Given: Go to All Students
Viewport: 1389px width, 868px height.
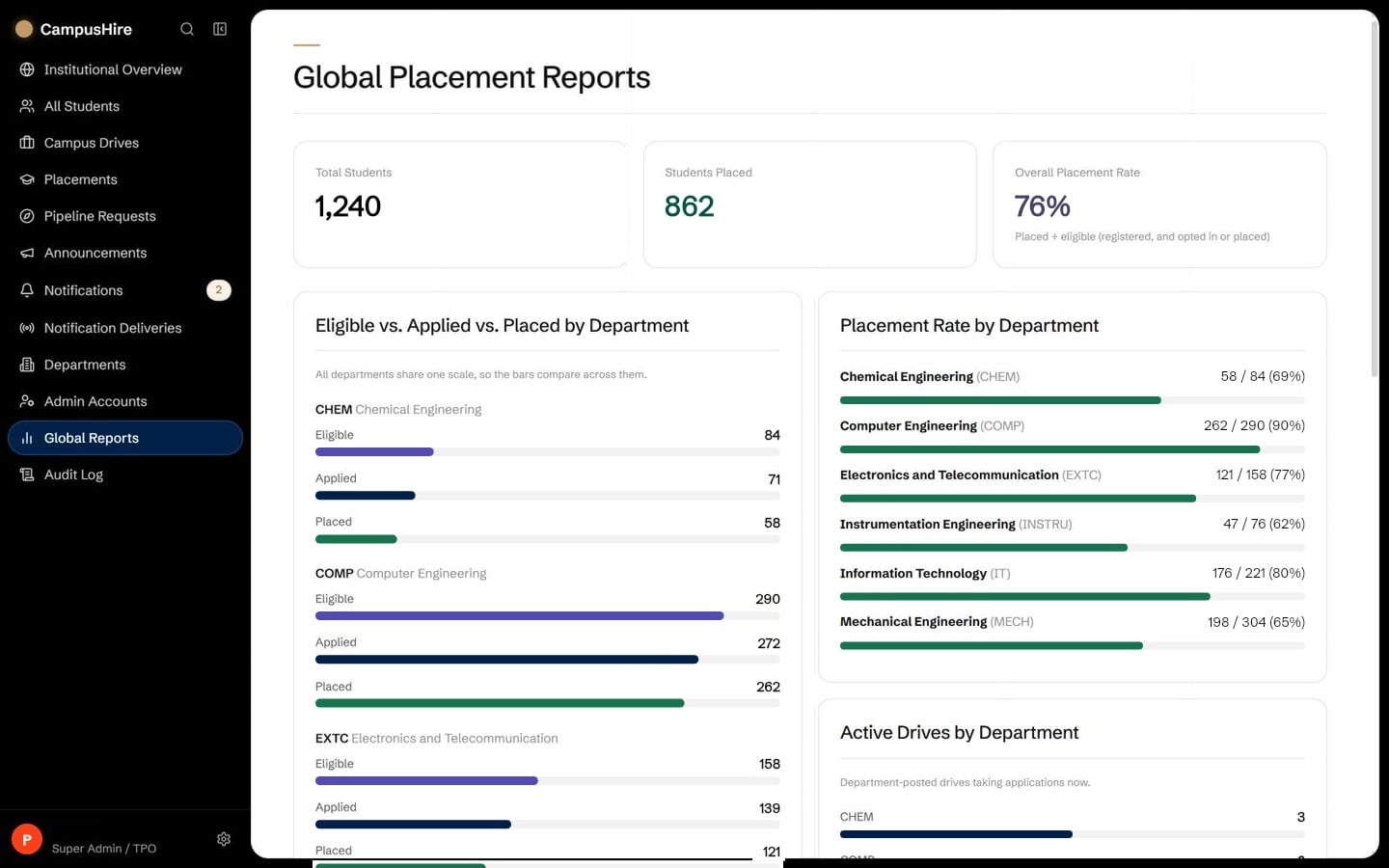Looking at the screenshot, I should tap(125, 106).
